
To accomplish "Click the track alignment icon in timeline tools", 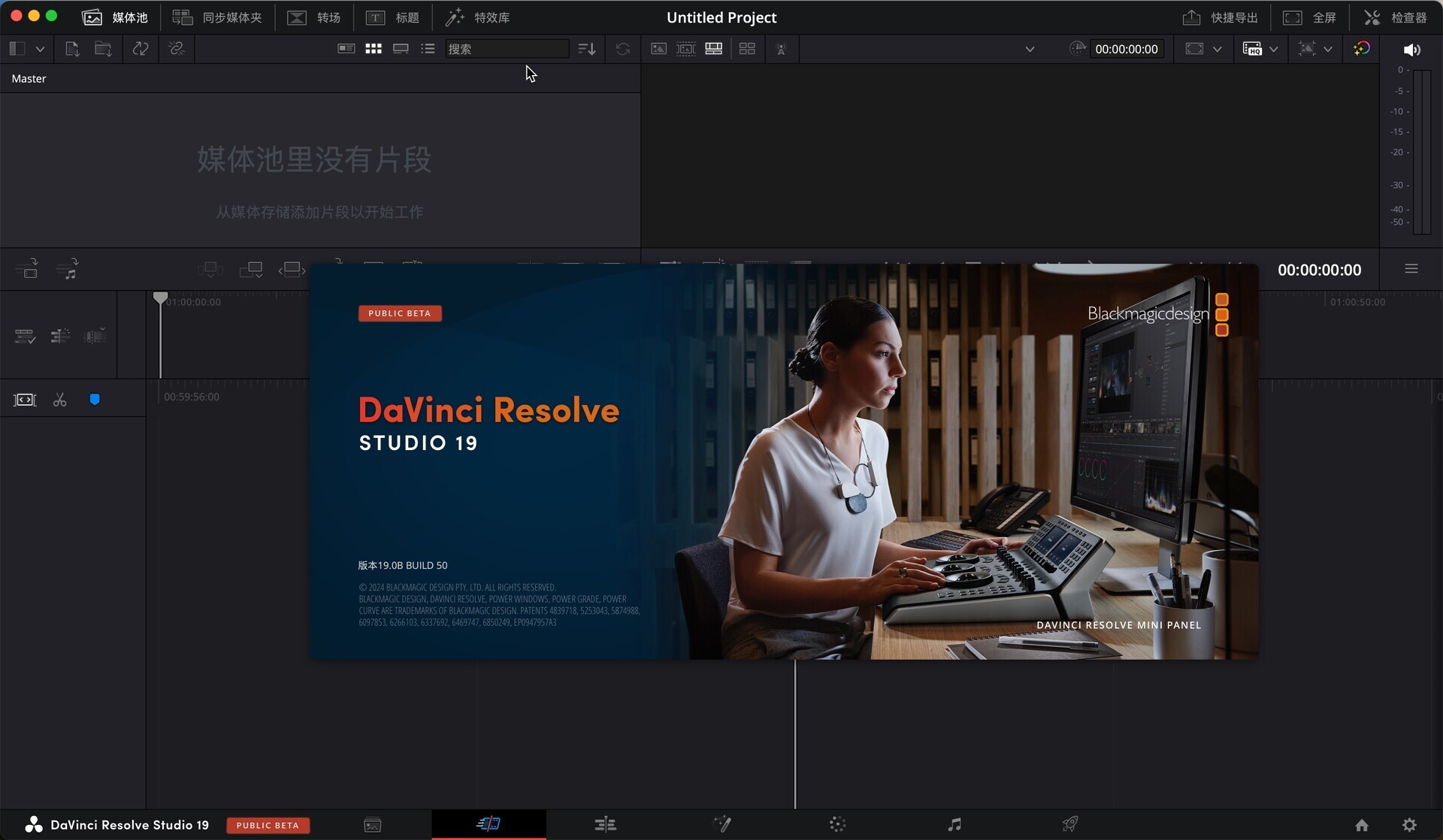I will pos(60,336).
